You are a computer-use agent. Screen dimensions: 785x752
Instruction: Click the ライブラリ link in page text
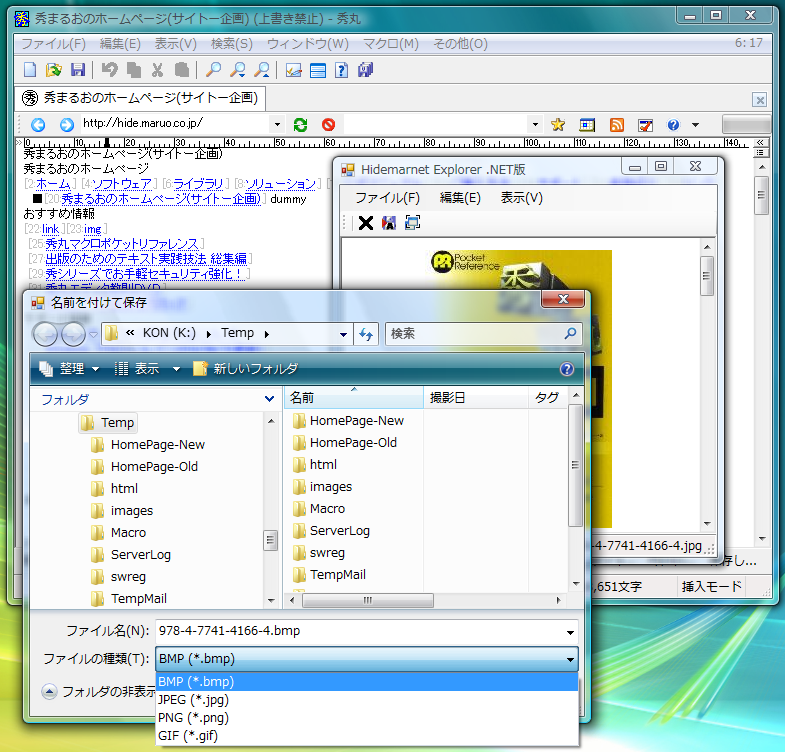(198, 184)
